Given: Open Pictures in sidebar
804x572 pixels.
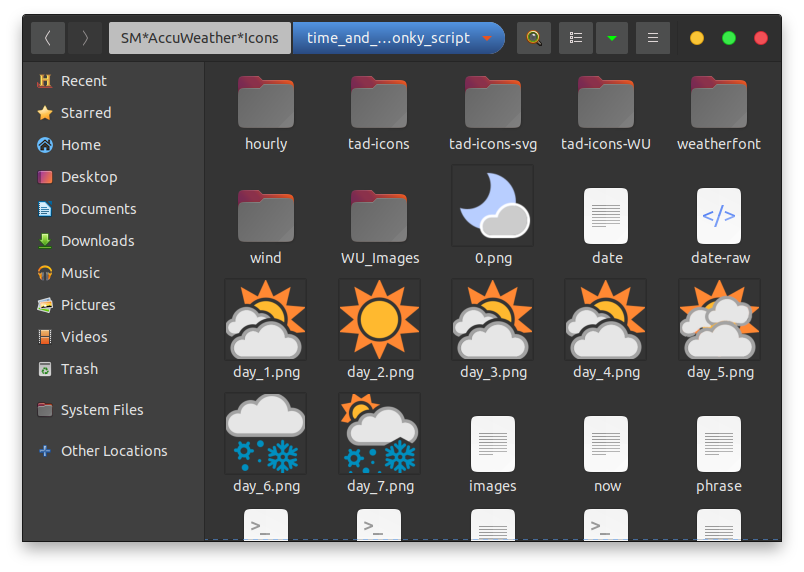Looking at the screenshot, I should coord(113,305).
